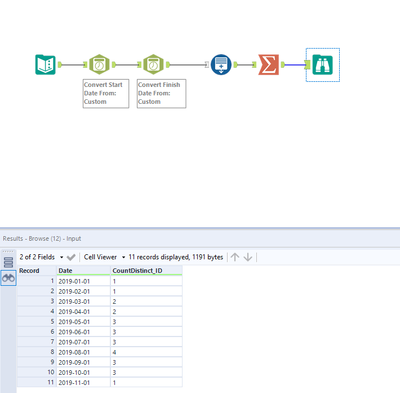Click the checkmark apply icon in results toolbar
The height and width of the screenshot is (393, 400).
[71, 257]
